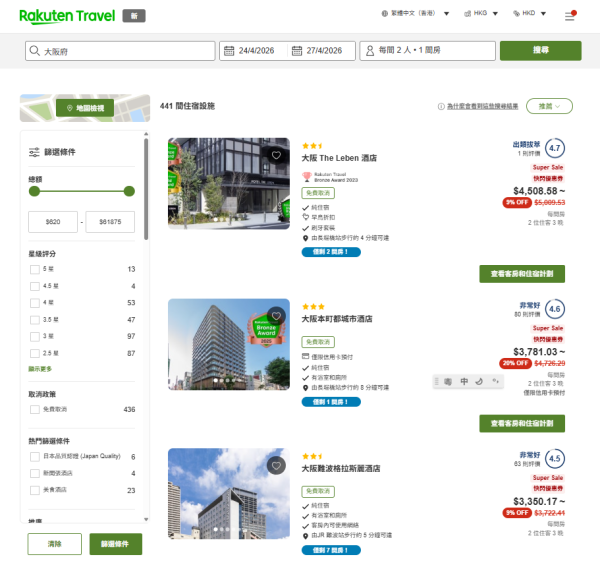Click the 大阪府 destination input field
Viewport: 600px width, 561px height.
pyautogui.click(x=120, y=51)
